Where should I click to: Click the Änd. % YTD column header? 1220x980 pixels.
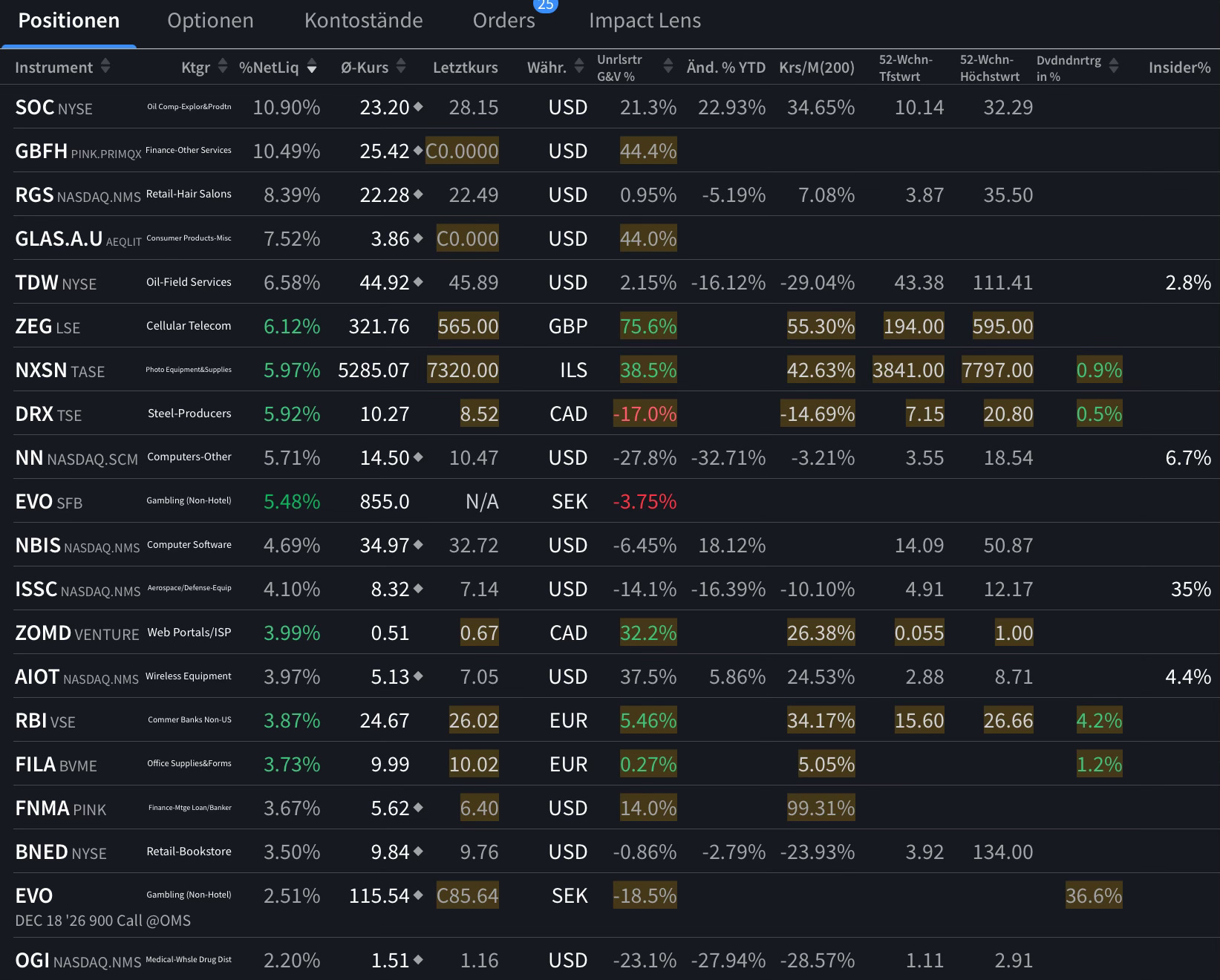tap(726, 68)
